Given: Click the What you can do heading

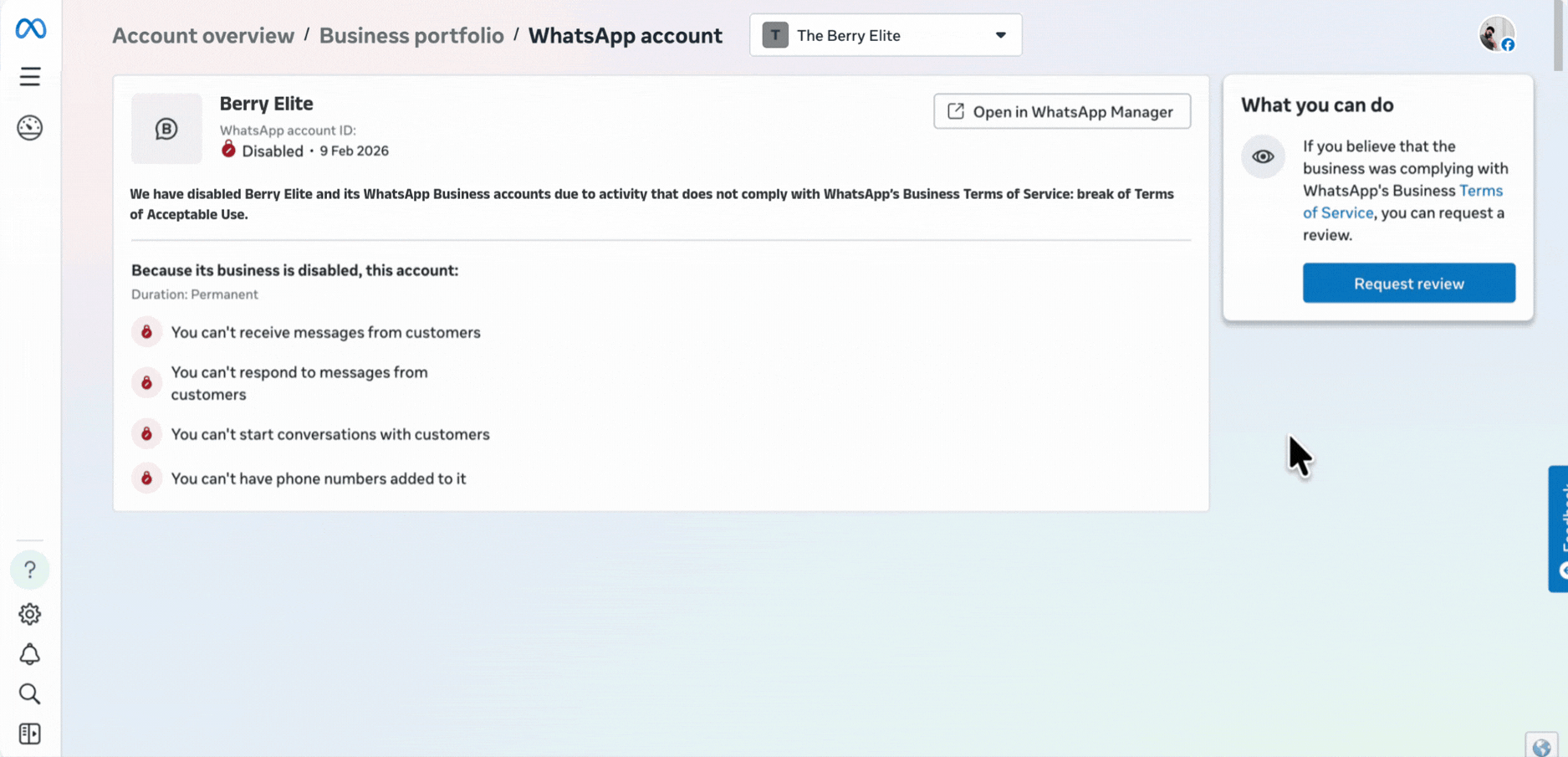Looking at the screenshot, I should (x=1317, y=105).
